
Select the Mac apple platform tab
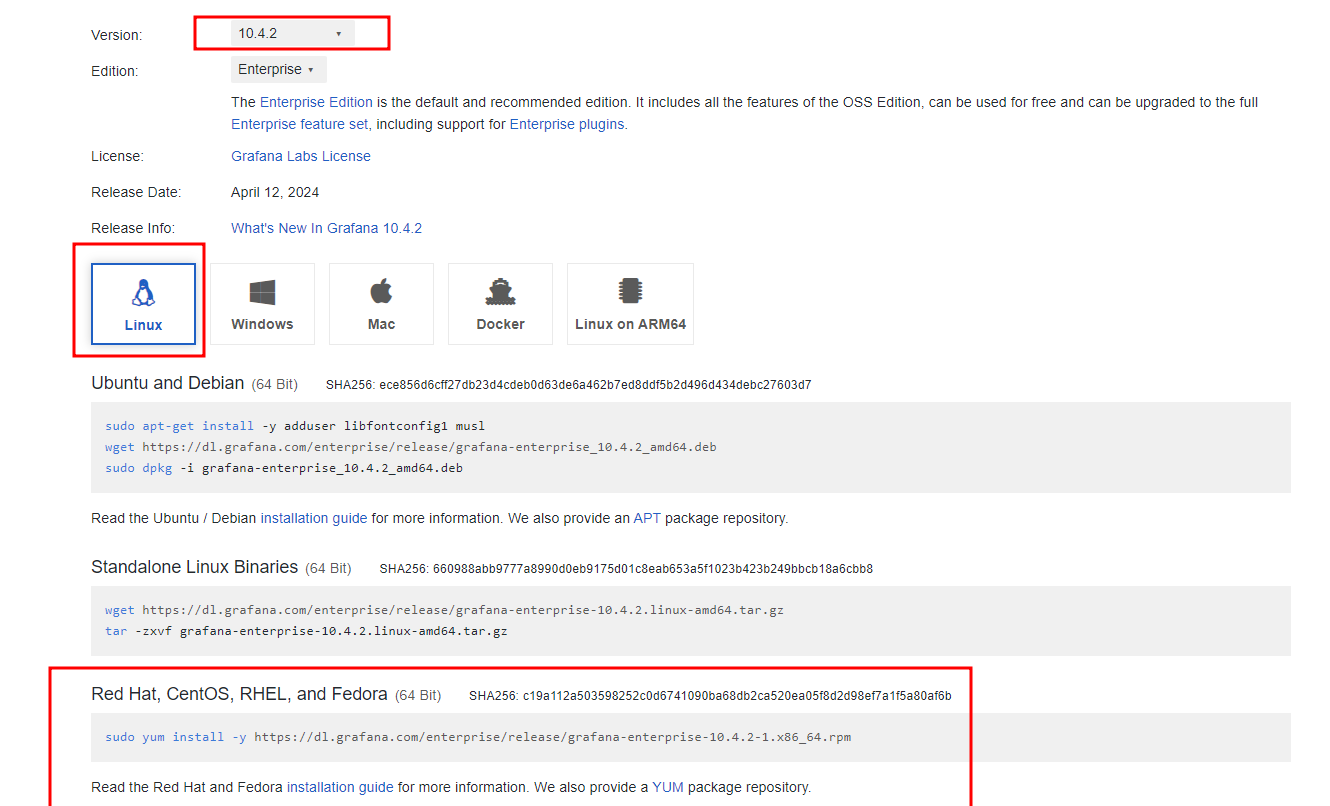tap(381, 304)
